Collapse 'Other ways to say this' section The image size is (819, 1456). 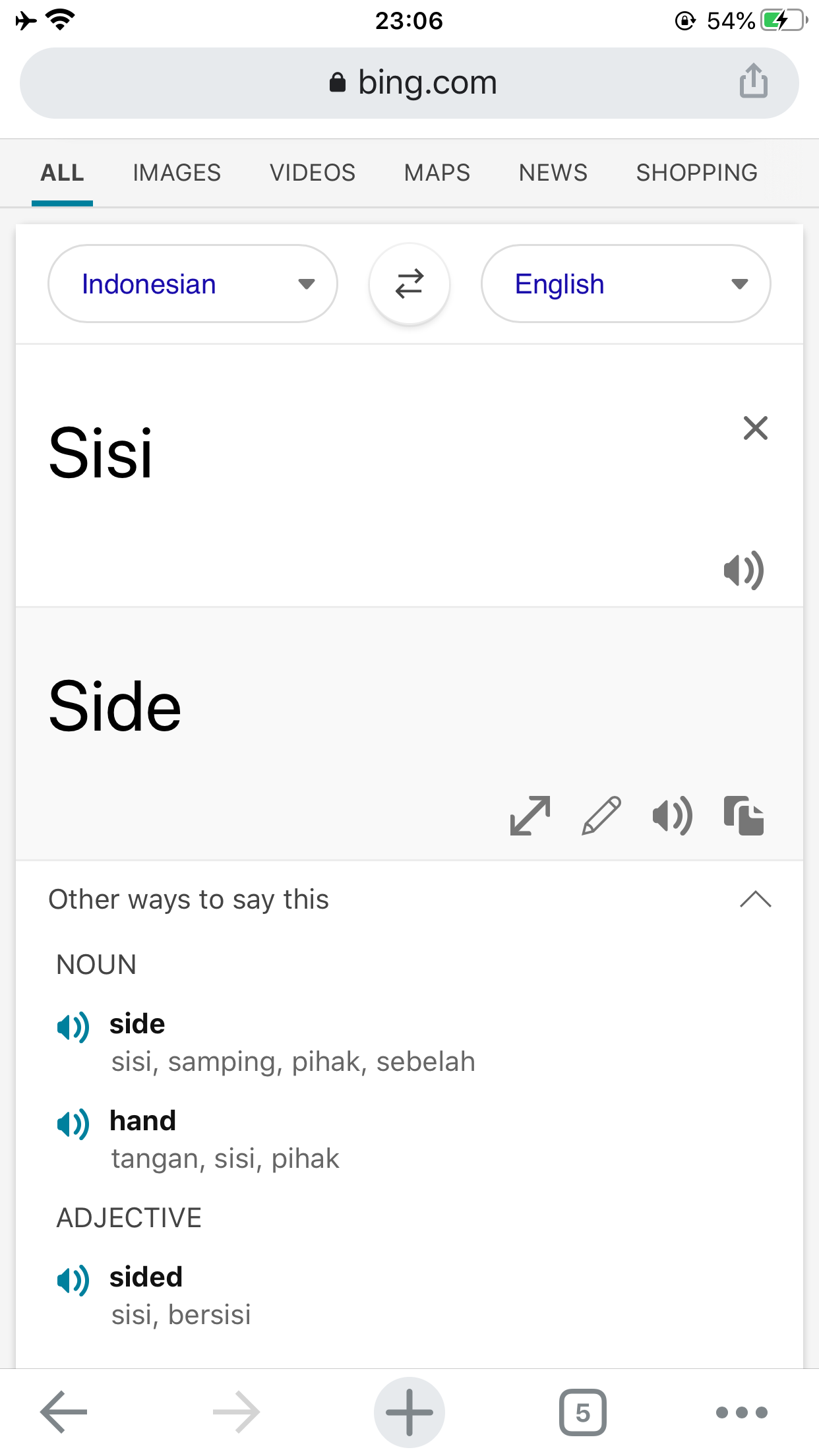click(756, 899)
